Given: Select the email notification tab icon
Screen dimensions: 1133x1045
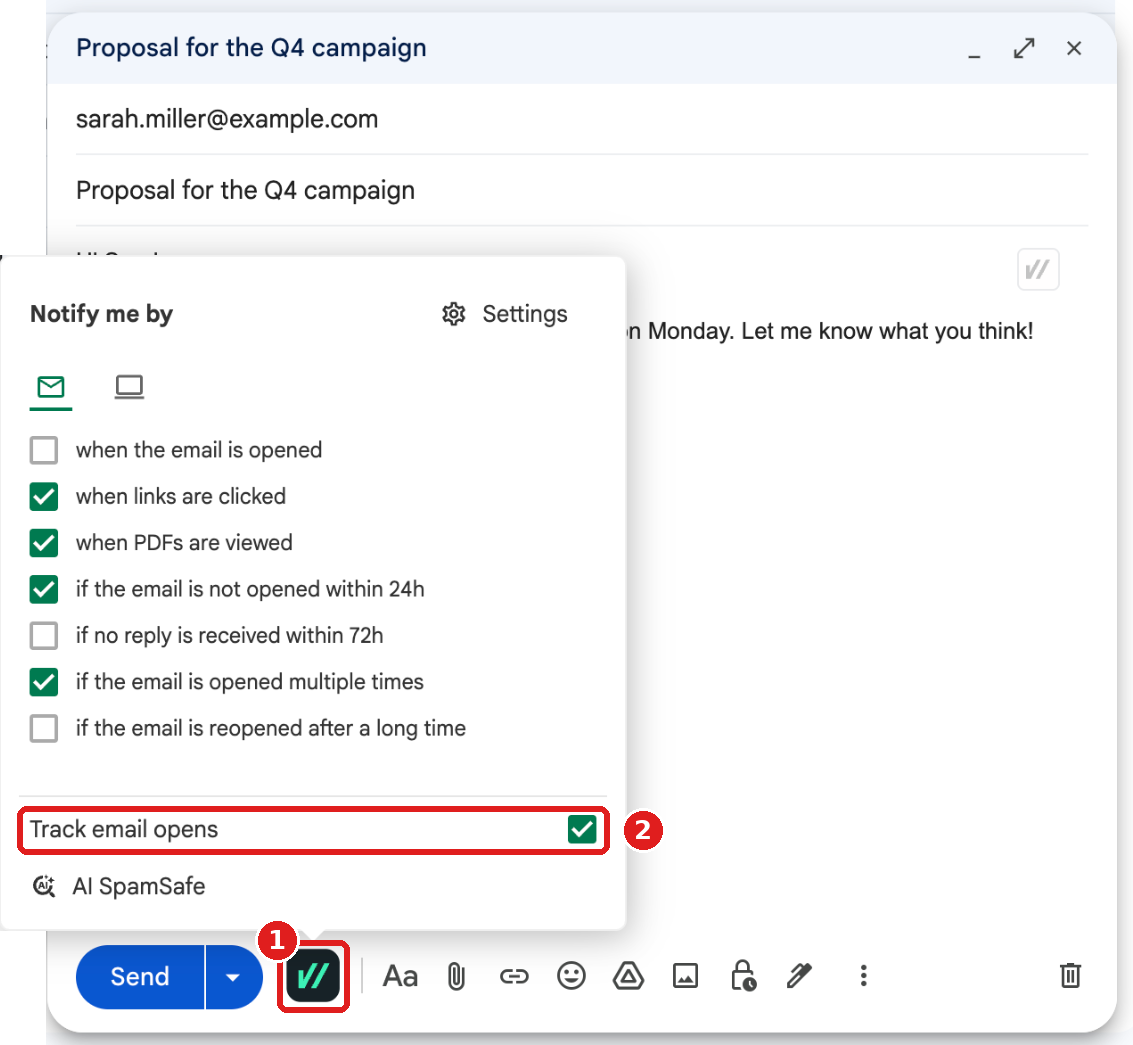Looking at the screenshot, I should pyautogui.click(x=51, y=387).
